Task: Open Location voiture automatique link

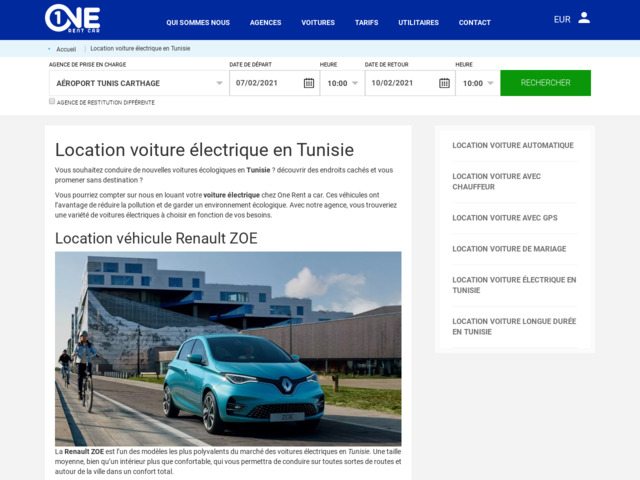Action: click(513, 145)
